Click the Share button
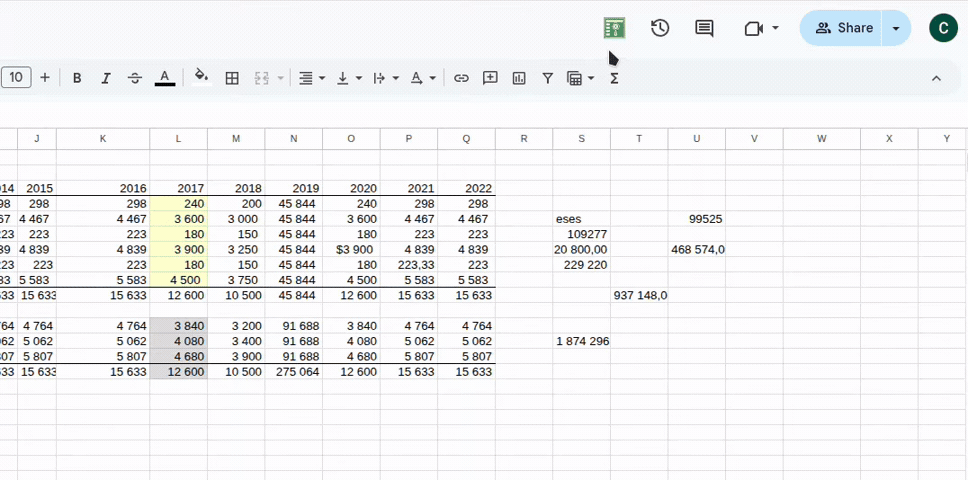The image size is (968, 480). pyautogui.click(x=843, y=28)
